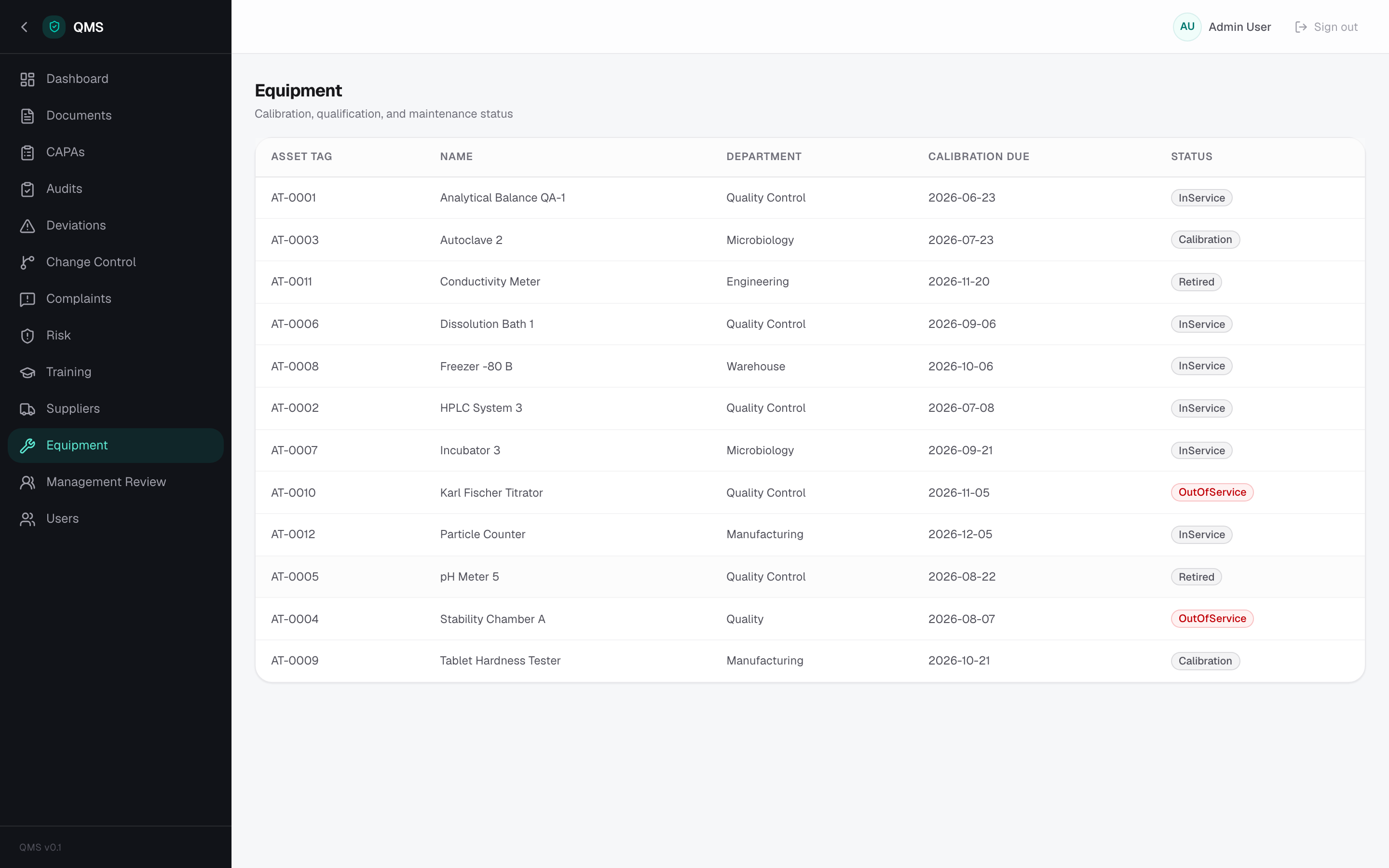Screen dimensions: 1389x868
Task: Open CAPAs in the sidebar
Action: (x=66, y=152)
